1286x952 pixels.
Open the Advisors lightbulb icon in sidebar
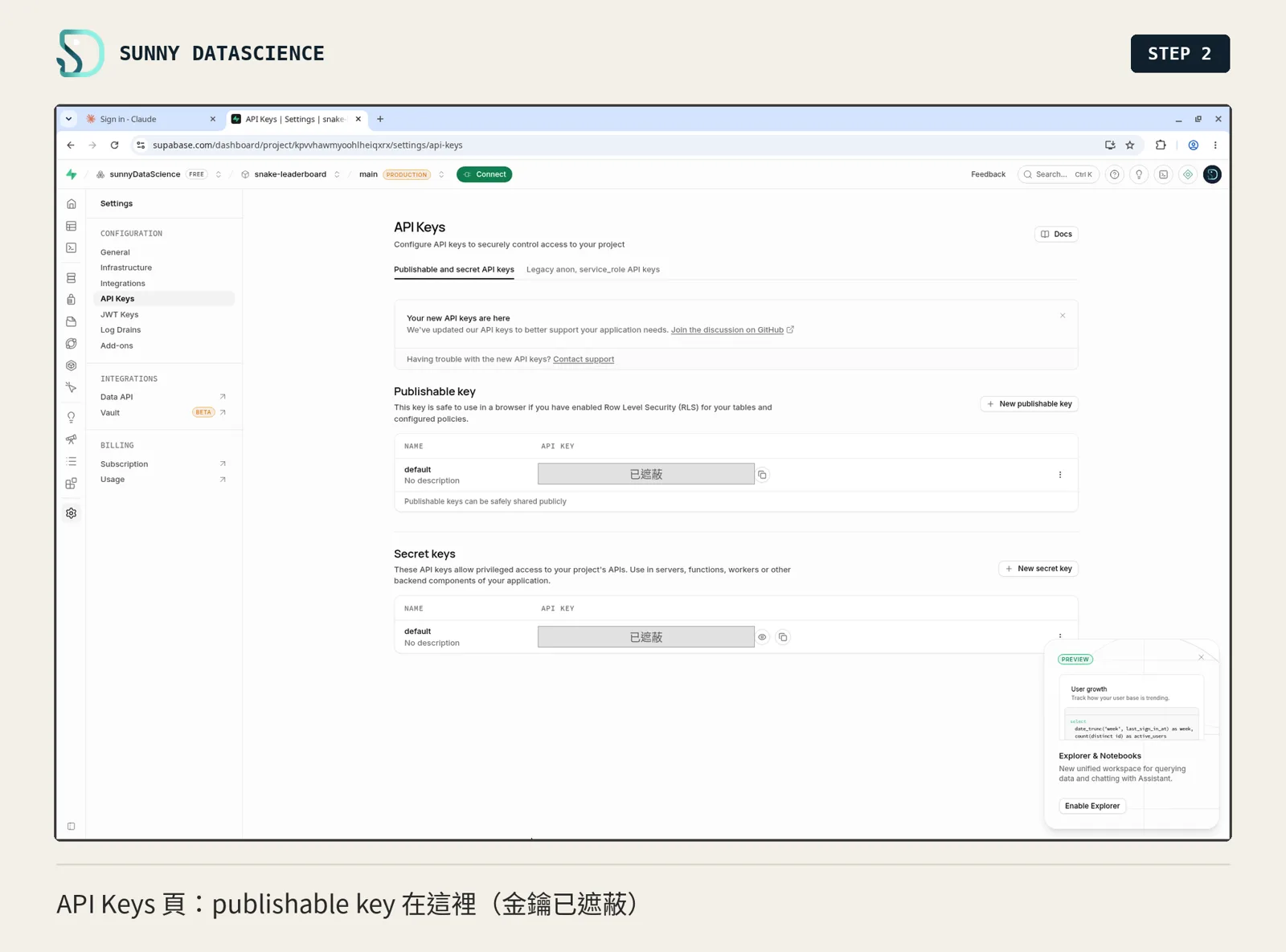(72, 418)
